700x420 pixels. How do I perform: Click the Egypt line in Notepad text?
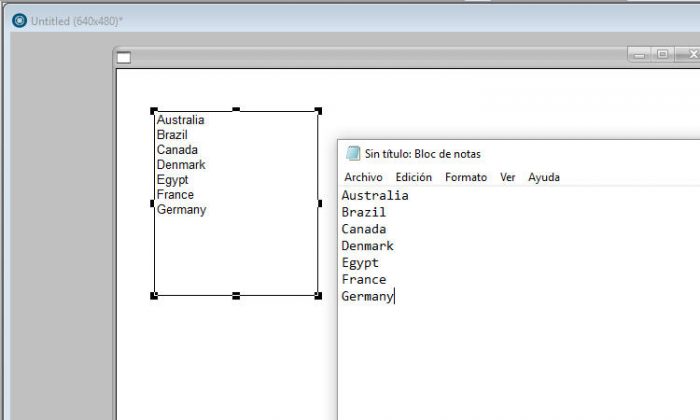click(x=360, y=263)
